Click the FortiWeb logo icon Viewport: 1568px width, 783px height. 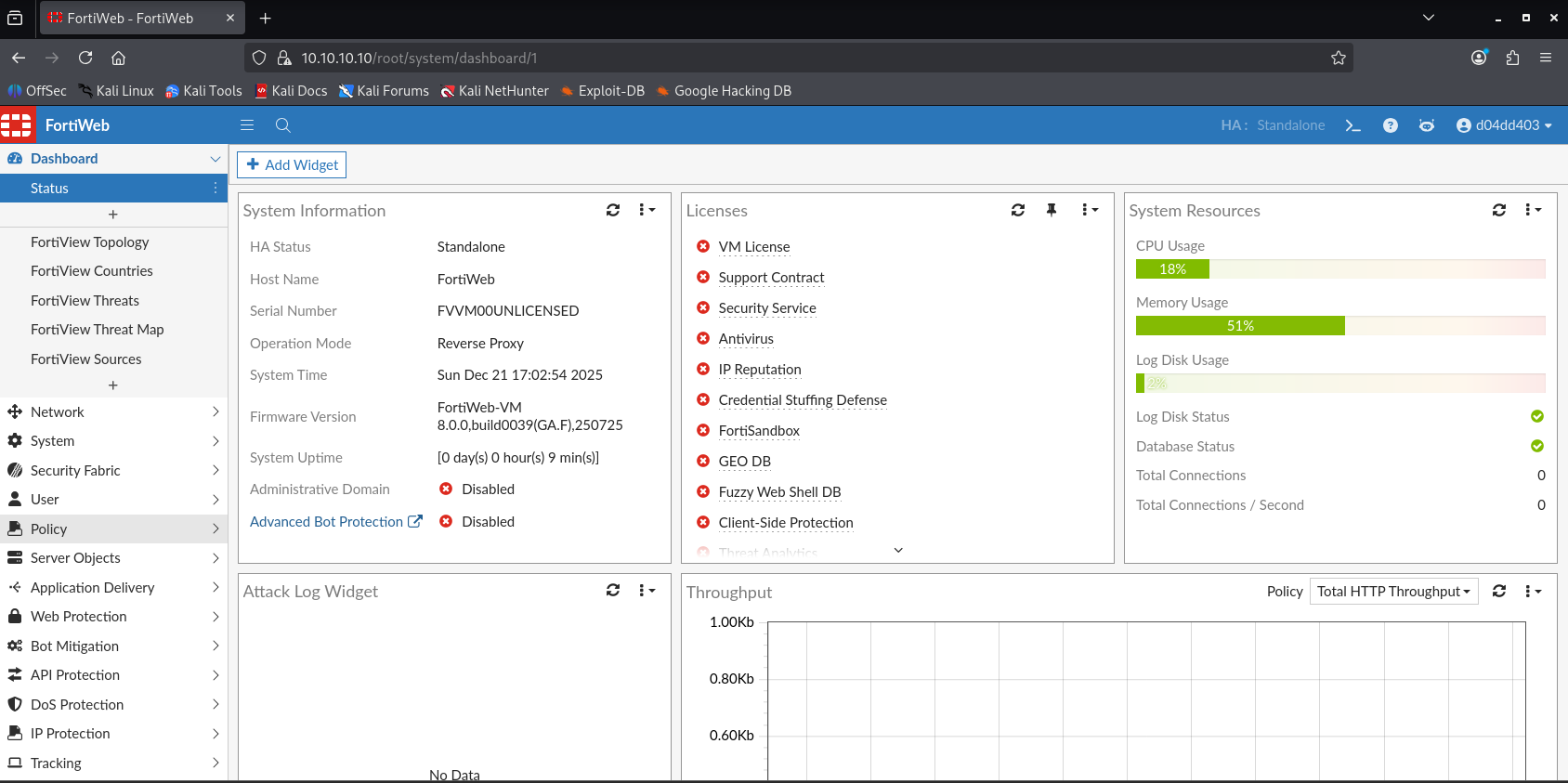click(17, 124)
